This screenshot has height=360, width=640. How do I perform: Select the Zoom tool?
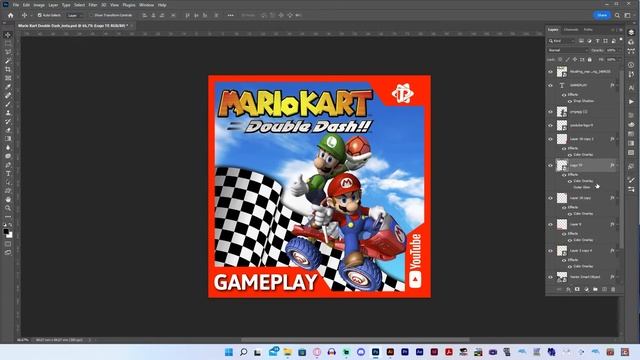tap(8, 208)
